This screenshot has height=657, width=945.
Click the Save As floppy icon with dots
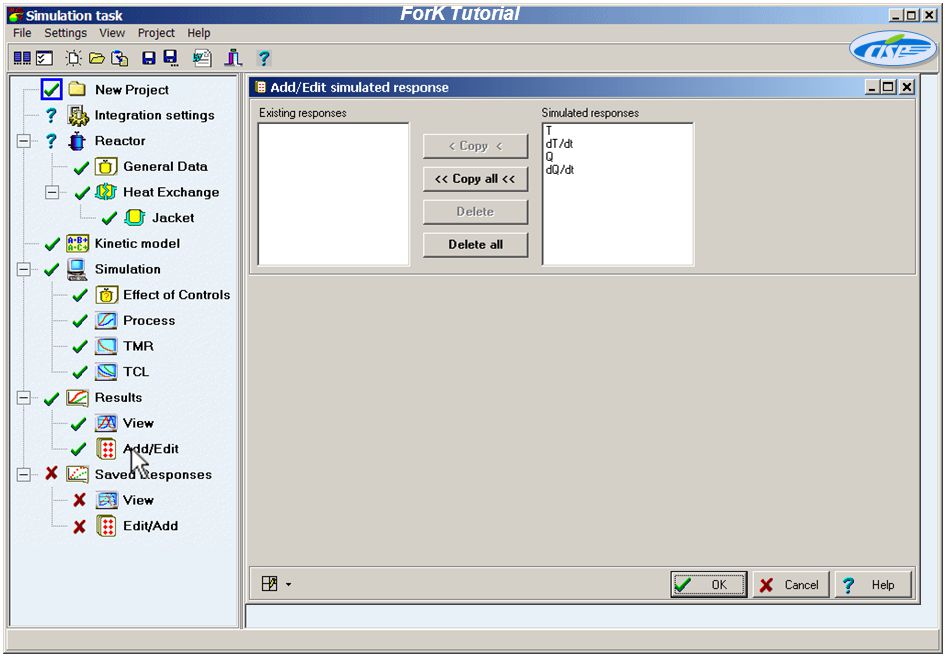tap(171, 58)
